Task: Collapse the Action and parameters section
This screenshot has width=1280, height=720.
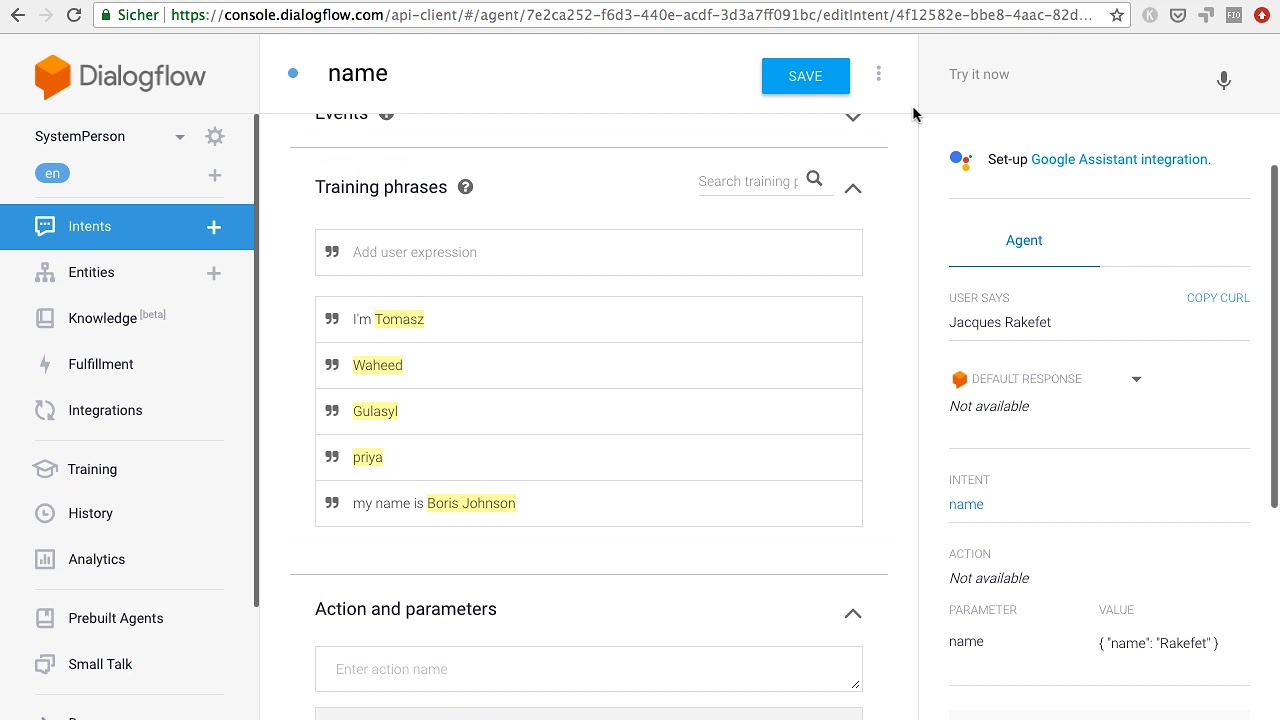Action: click(x=852, y=614)
